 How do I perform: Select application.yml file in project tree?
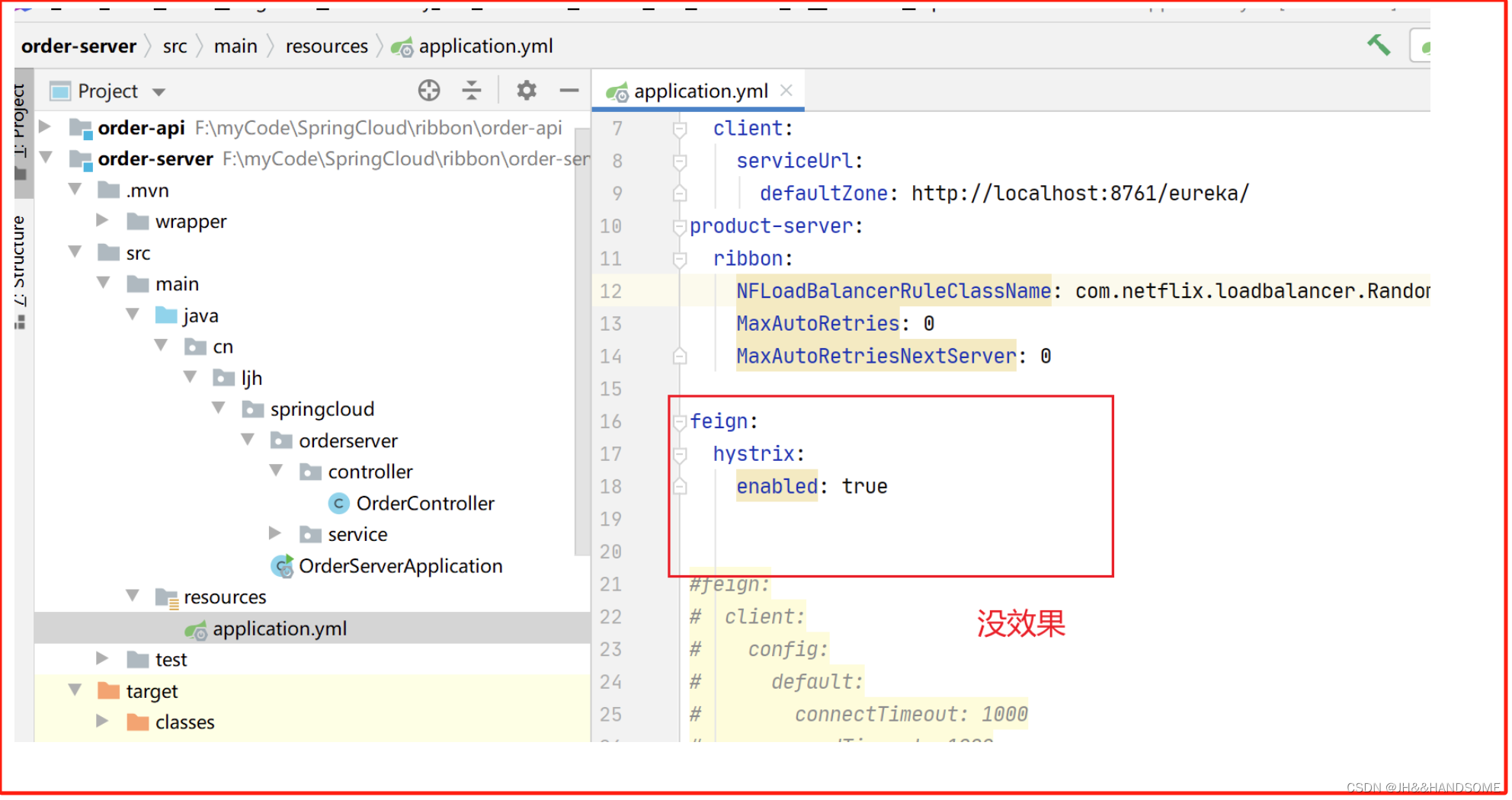(x=280, y=629)
